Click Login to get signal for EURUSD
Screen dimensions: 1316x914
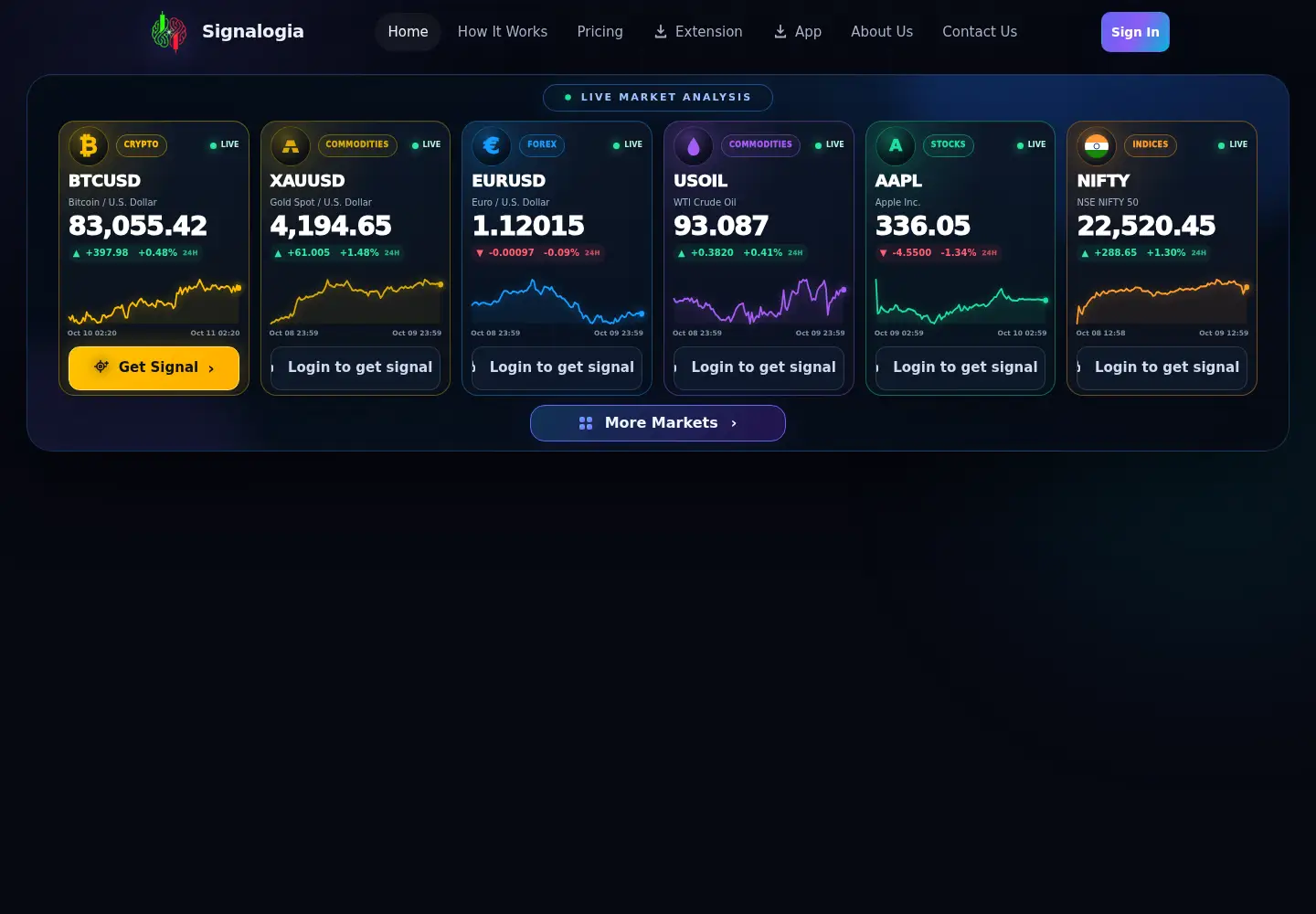557,368
